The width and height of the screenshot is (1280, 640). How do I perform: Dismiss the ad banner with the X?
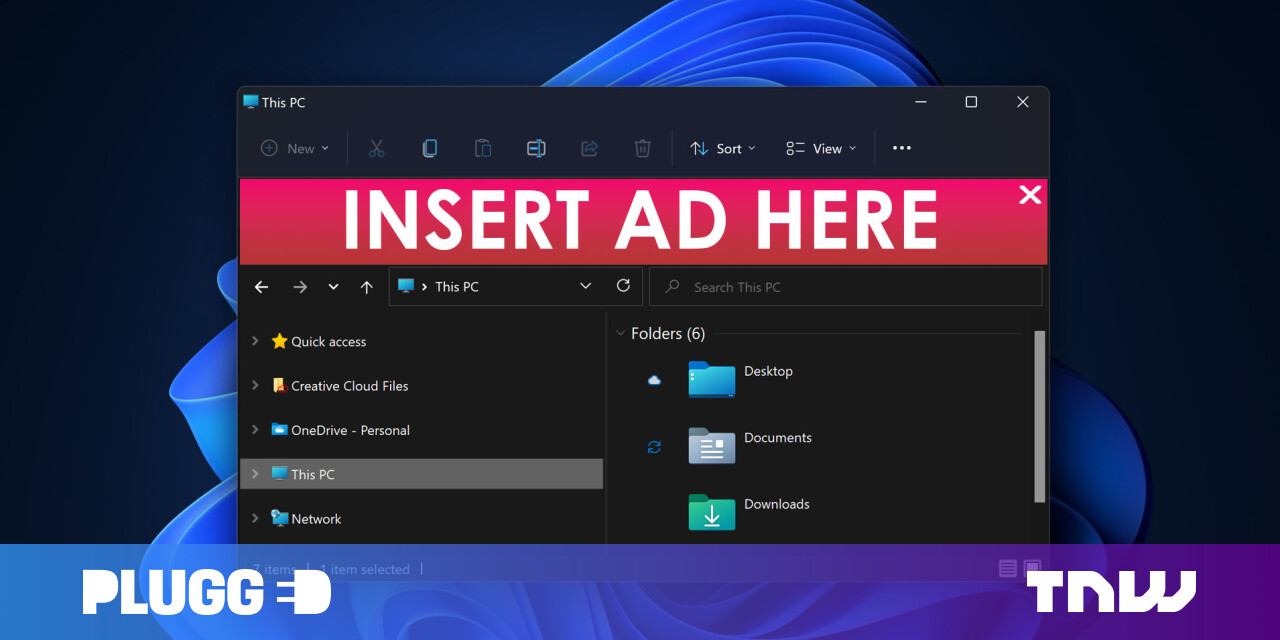point(1030,195)
